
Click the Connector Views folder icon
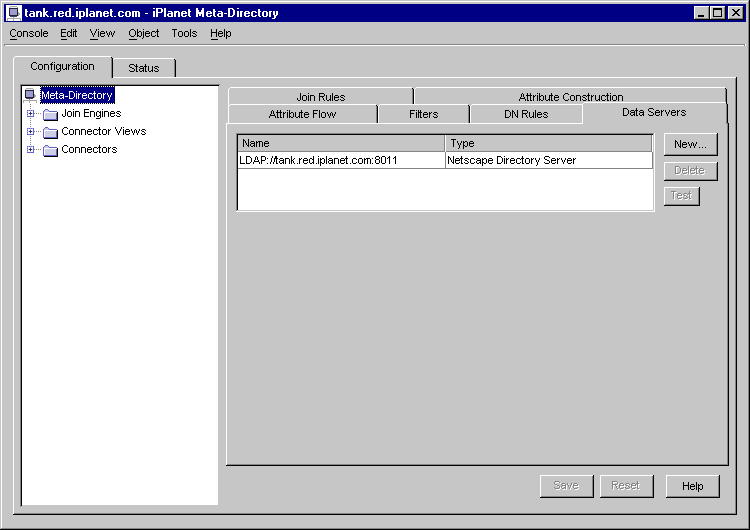tap(50, 132)
